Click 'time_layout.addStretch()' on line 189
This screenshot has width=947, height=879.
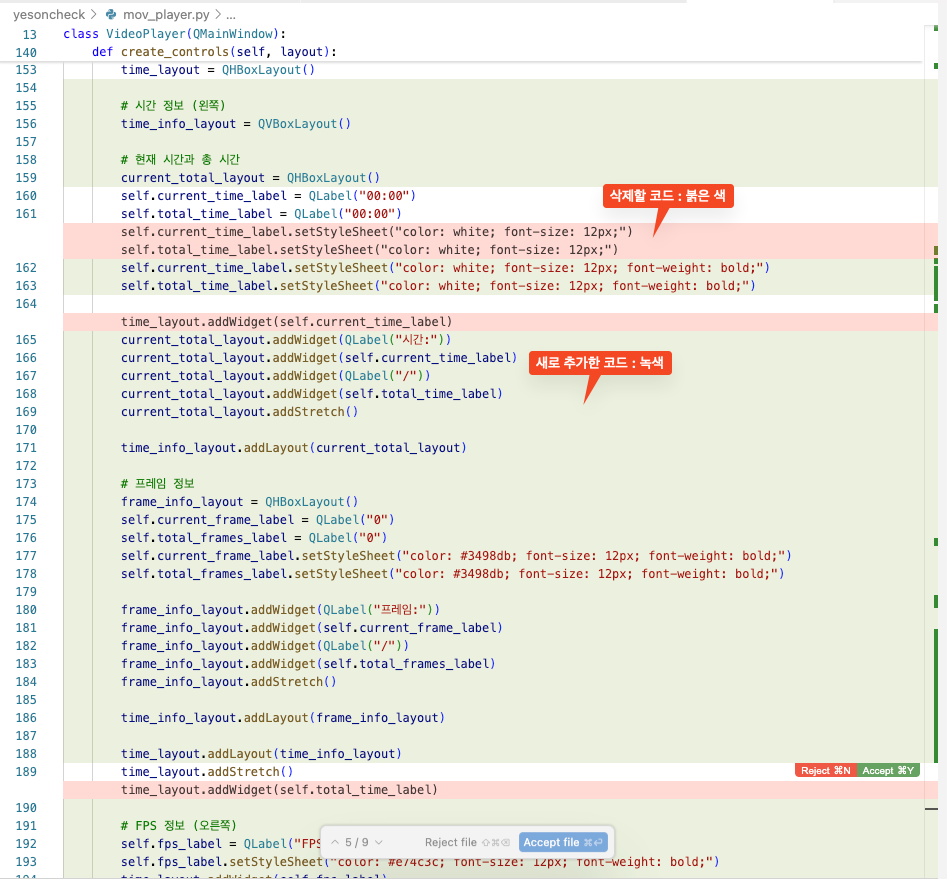[x=207, y=772]
